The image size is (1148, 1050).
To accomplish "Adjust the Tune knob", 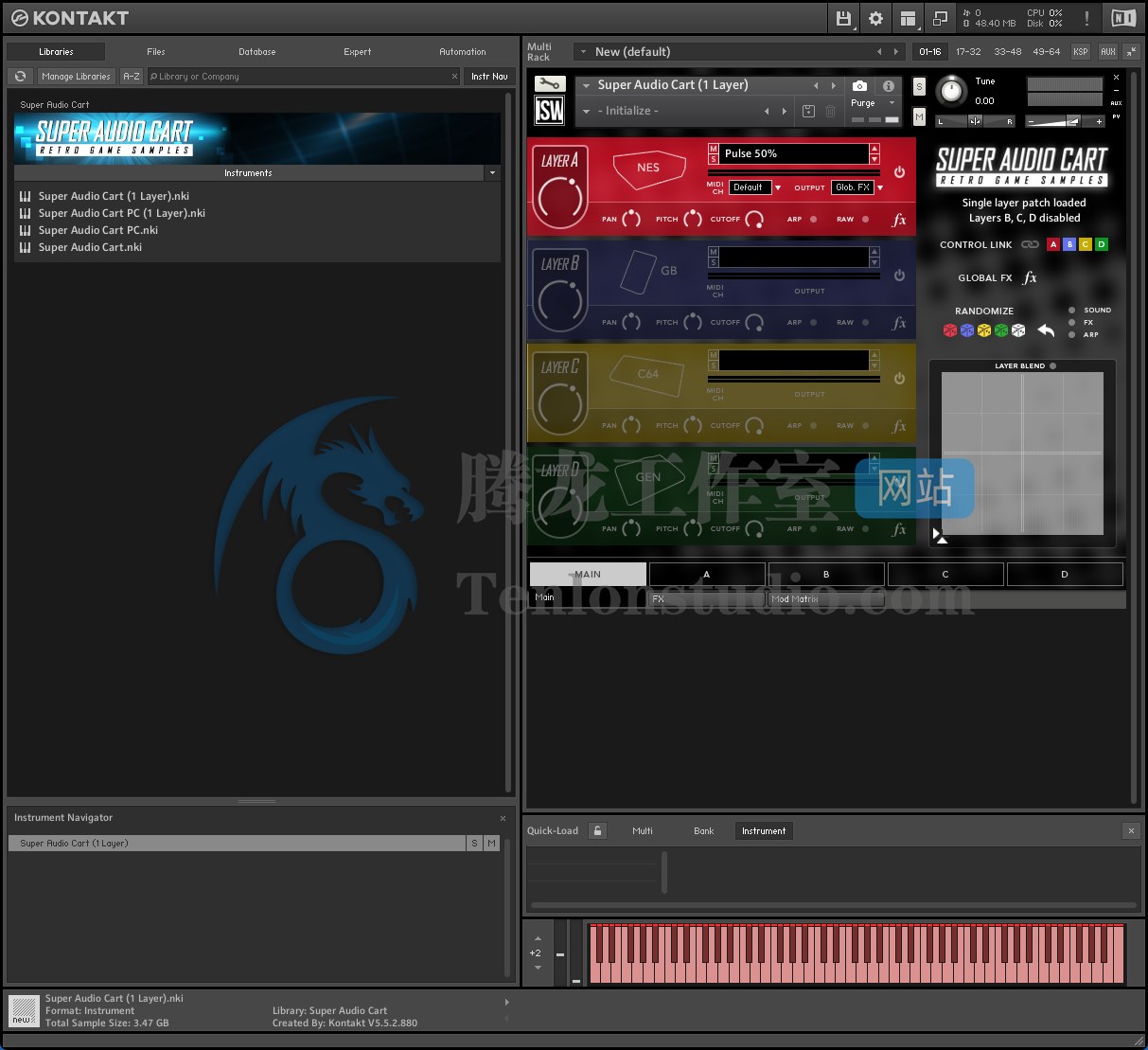I will (951, 91).
